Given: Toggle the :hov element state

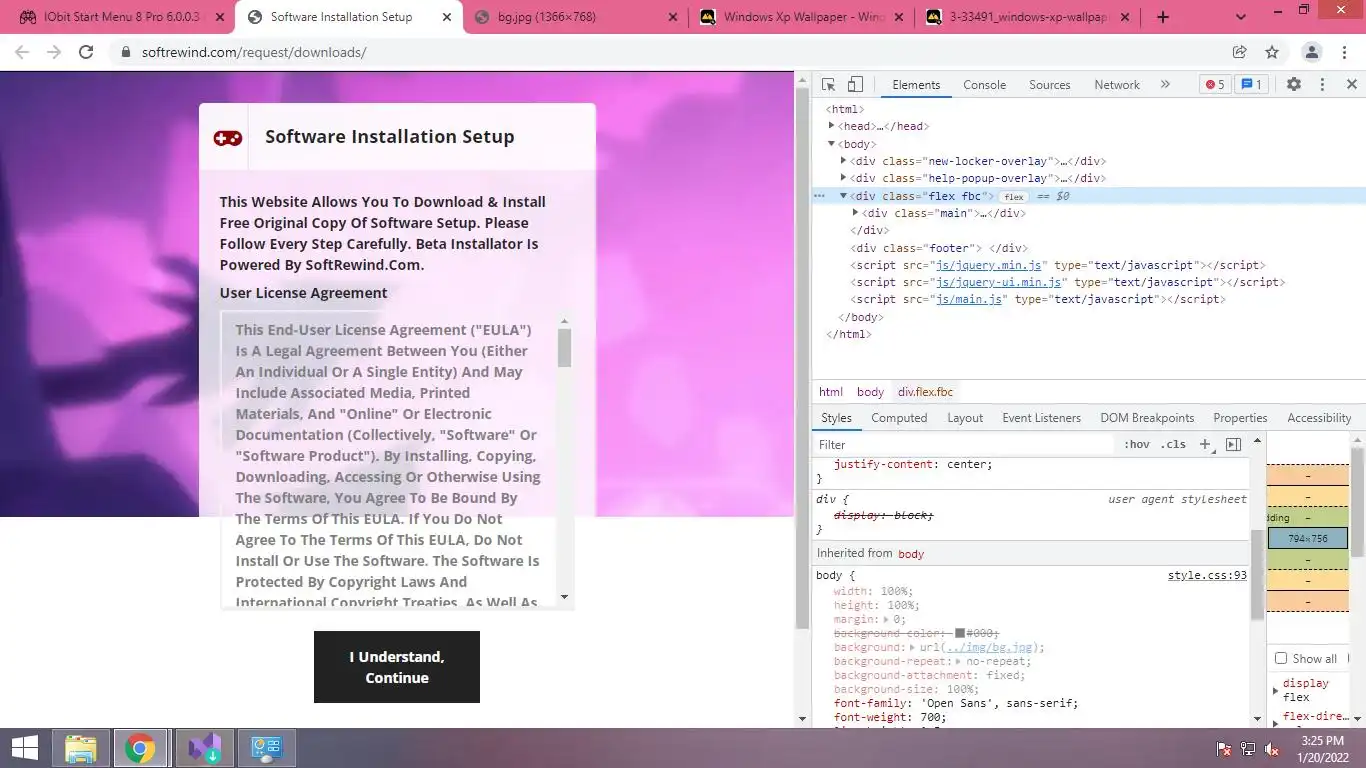Looking at the screenshot, I should point(1137,444).
